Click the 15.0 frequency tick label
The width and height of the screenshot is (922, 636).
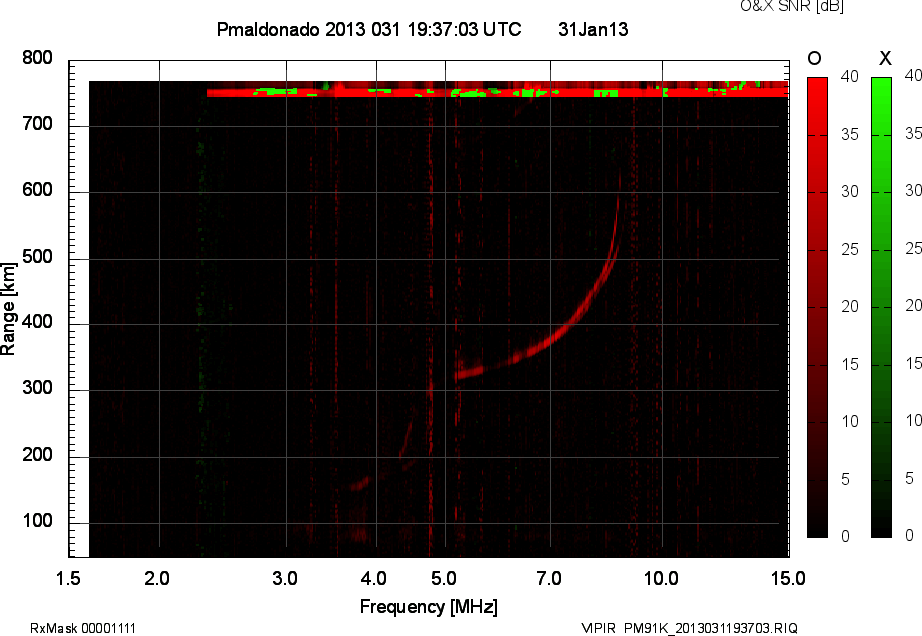pyautogui.click(x=788, y=579)
